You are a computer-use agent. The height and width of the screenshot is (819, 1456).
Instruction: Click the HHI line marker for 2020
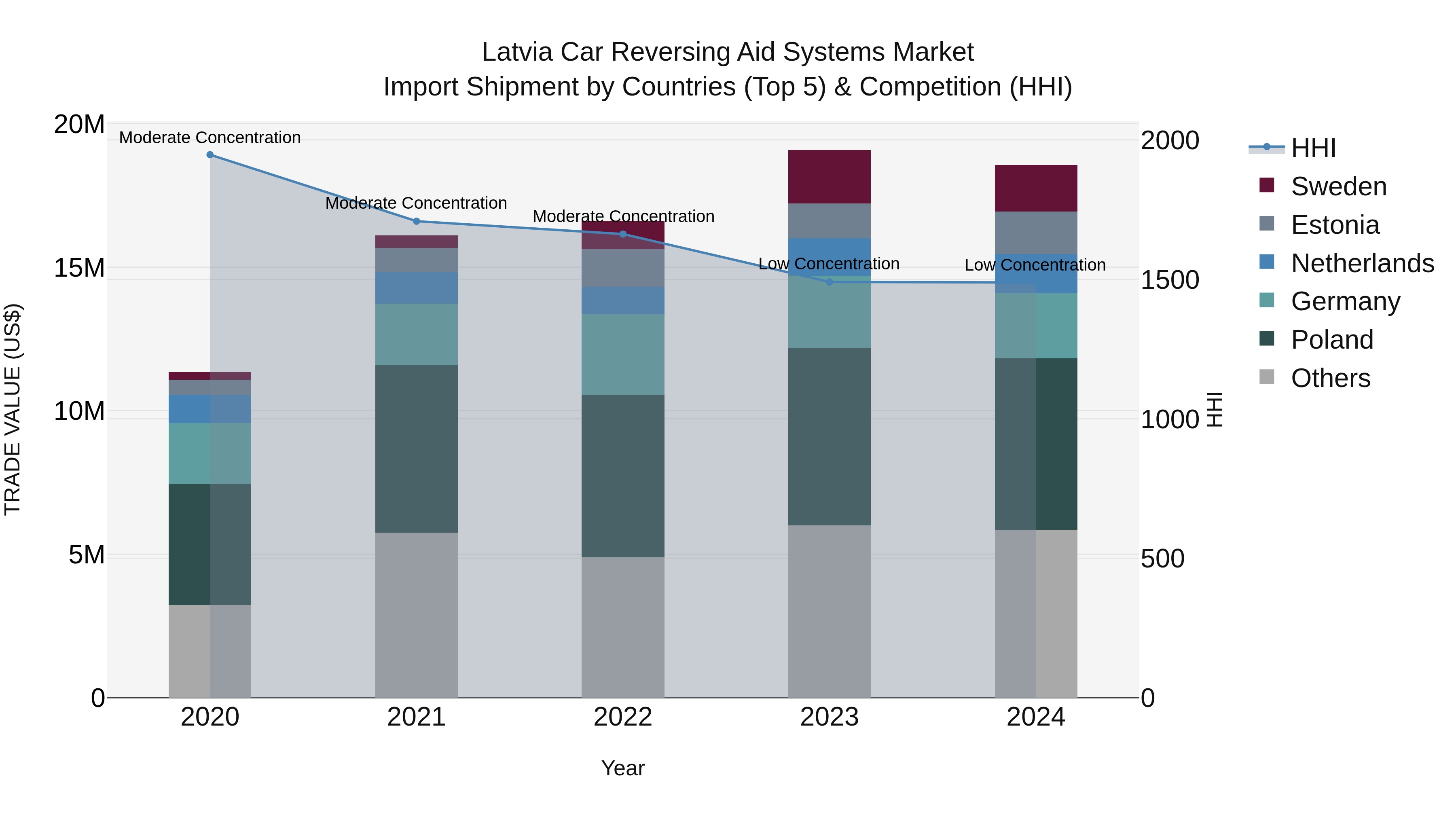click(210, 155)
